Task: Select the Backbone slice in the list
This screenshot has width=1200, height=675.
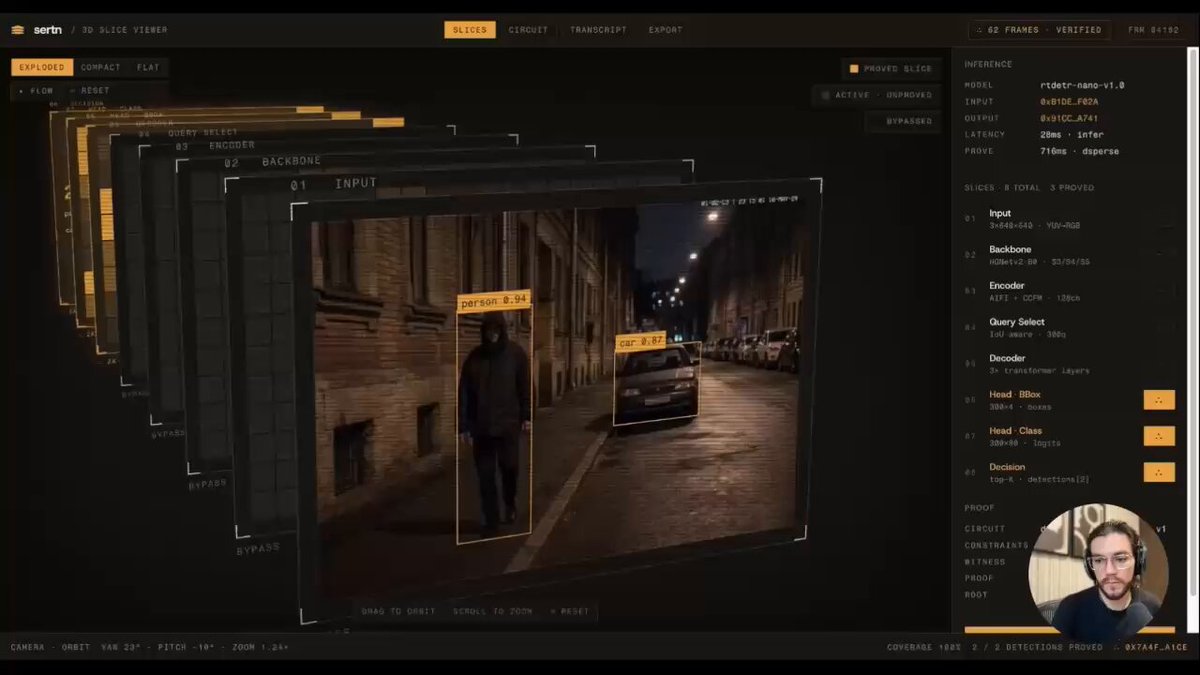Action: tap(1069, 255)
